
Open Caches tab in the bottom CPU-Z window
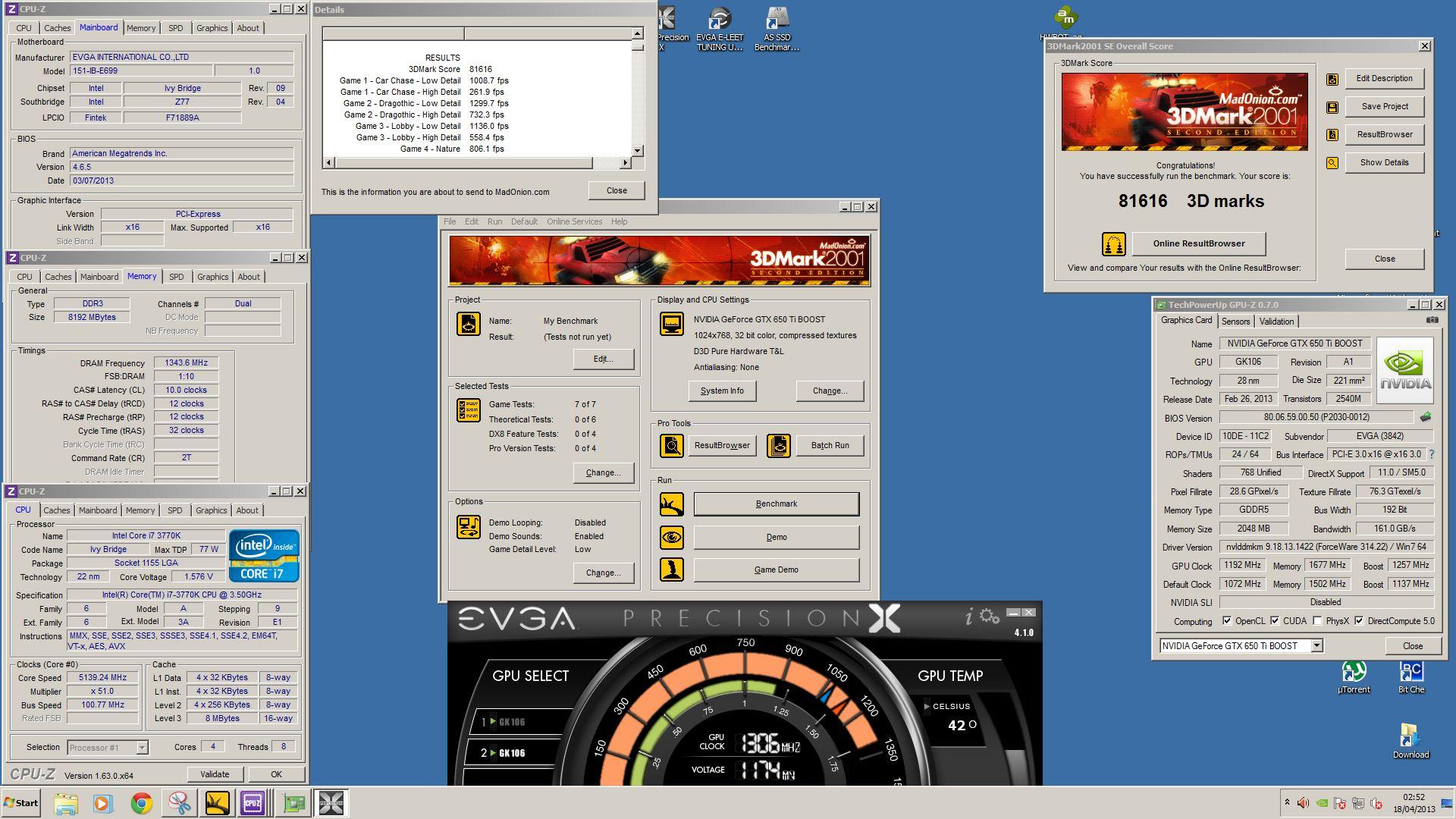[x=57, y=510]
